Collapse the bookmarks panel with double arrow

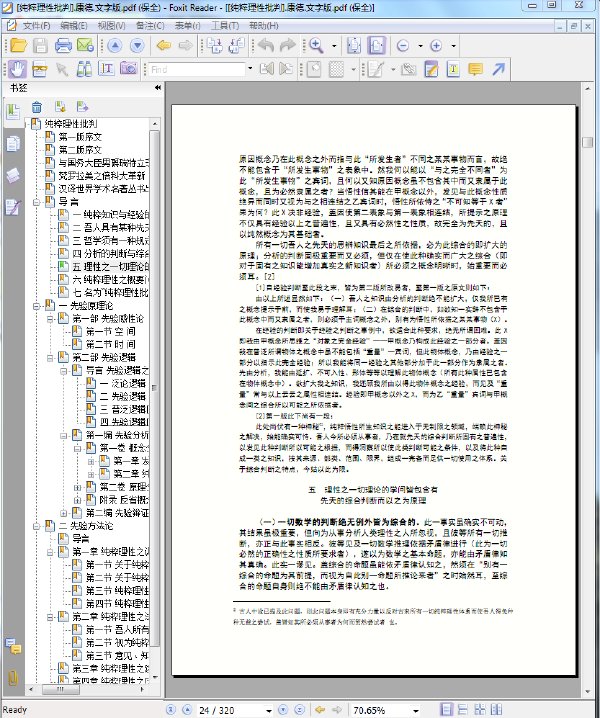coord(158,87)
